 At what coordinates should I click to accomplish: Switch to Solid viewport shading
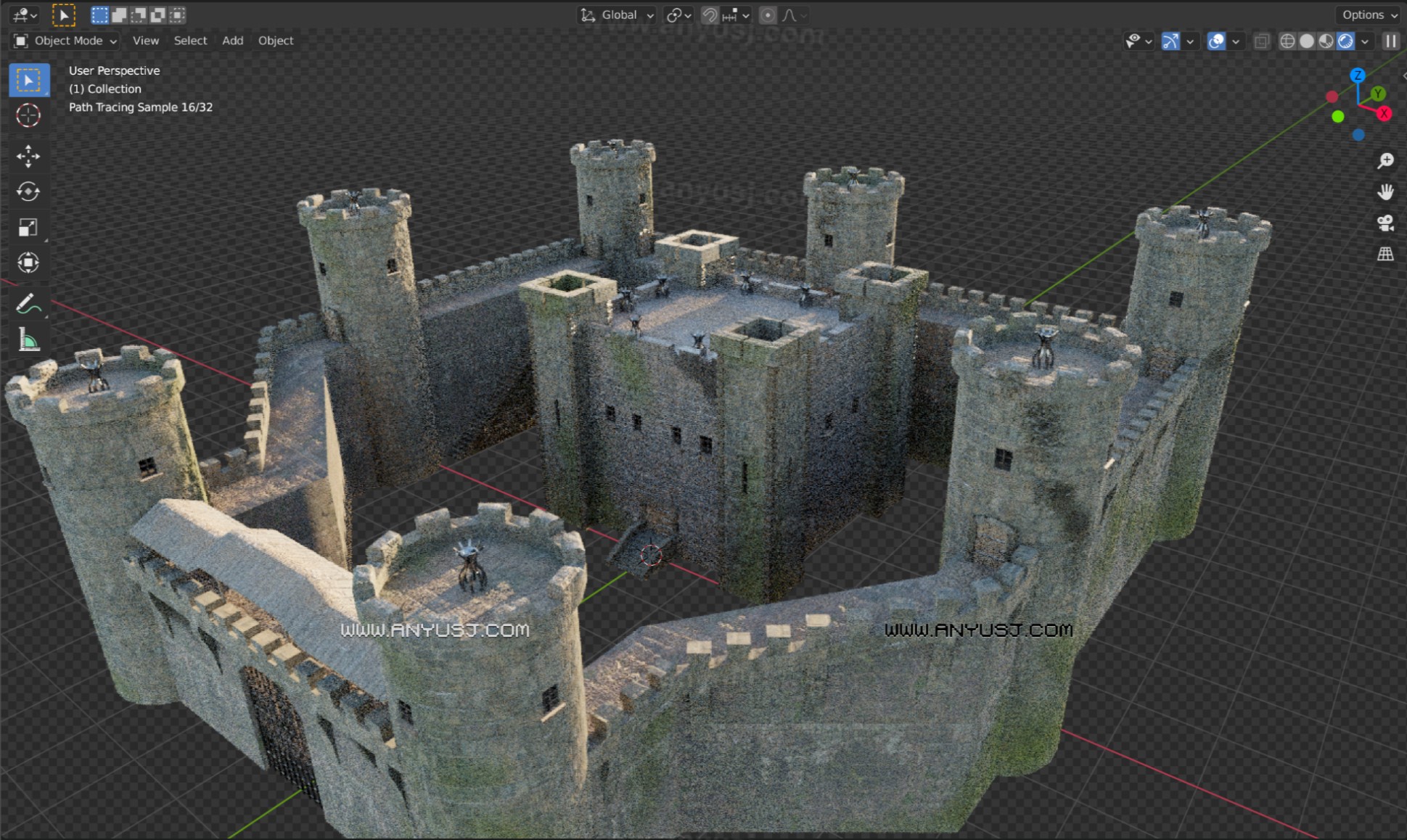1307,41
